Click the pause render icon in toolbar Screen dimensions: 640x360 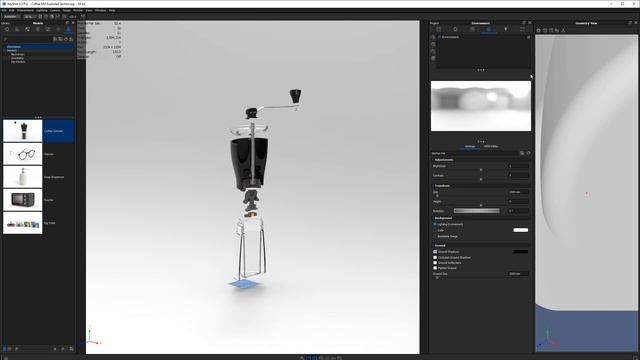click(40, 16)
